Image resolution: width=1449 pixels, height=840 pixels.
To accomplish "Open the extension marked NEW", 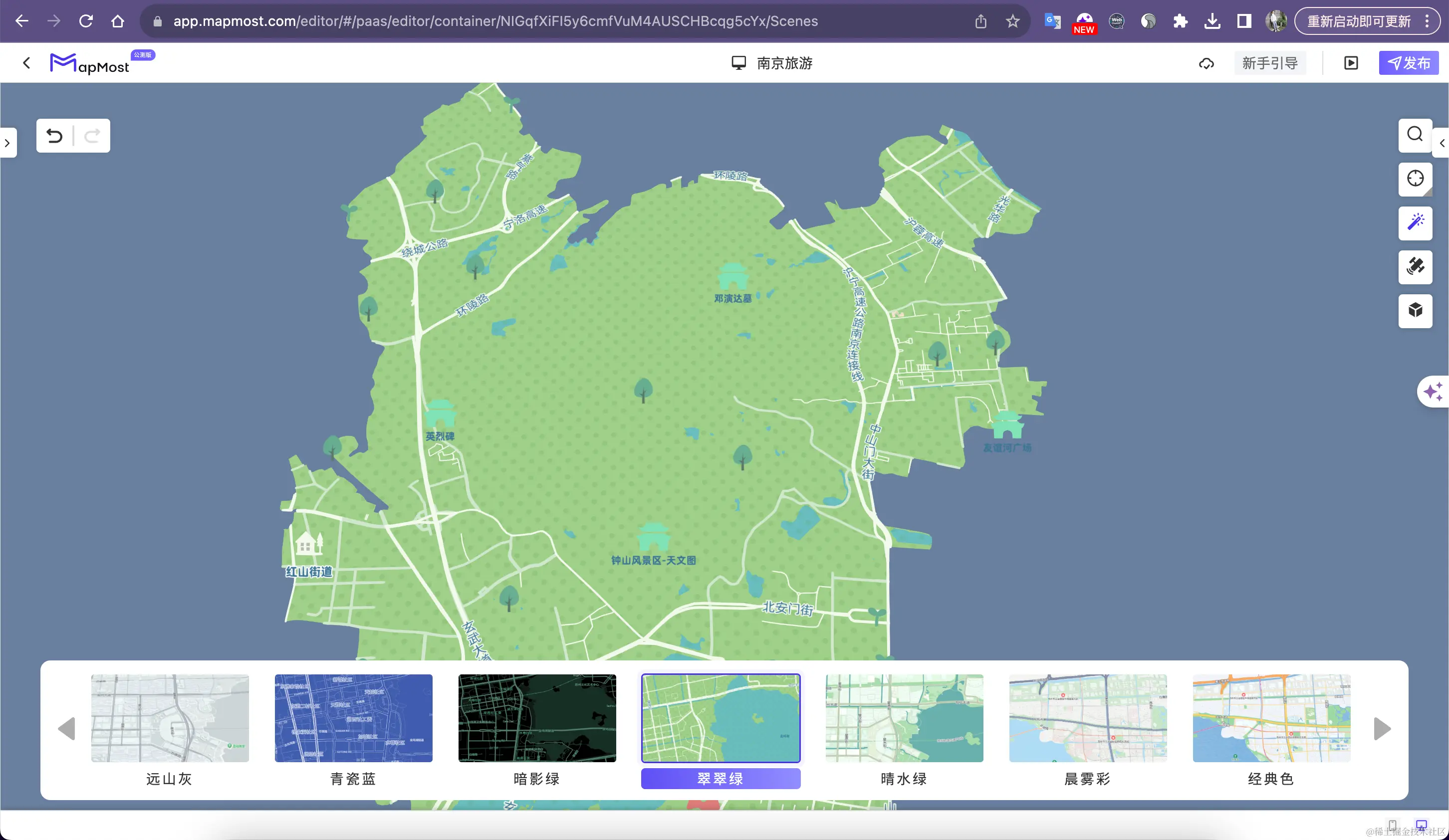I will coord(1084,22).
